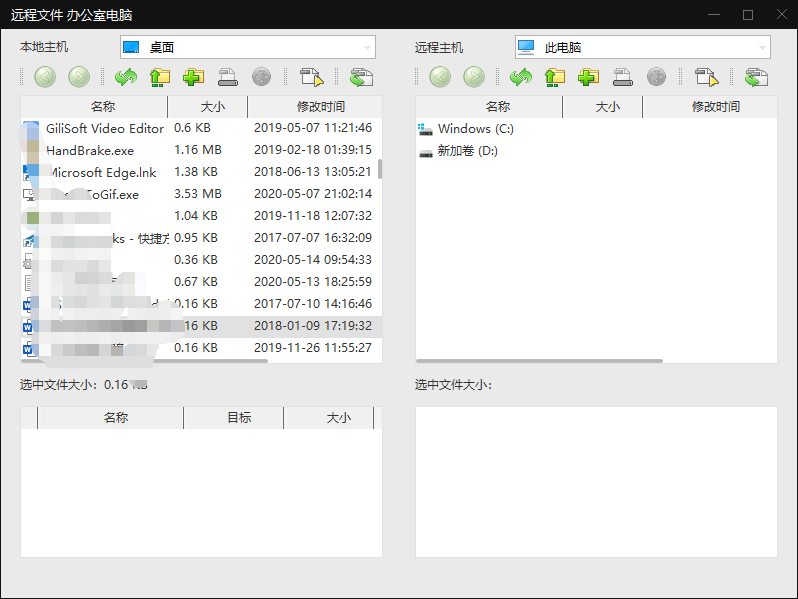The image size is (798, 599).
Task: Click local list vertical scrollbar thumb
Action: click(380, 169)
